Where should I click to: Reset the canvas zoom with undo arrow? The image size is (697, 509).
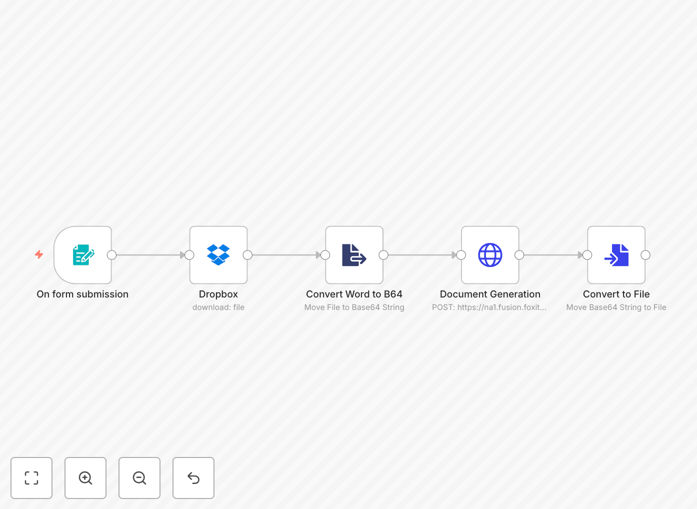coord(193,478)
